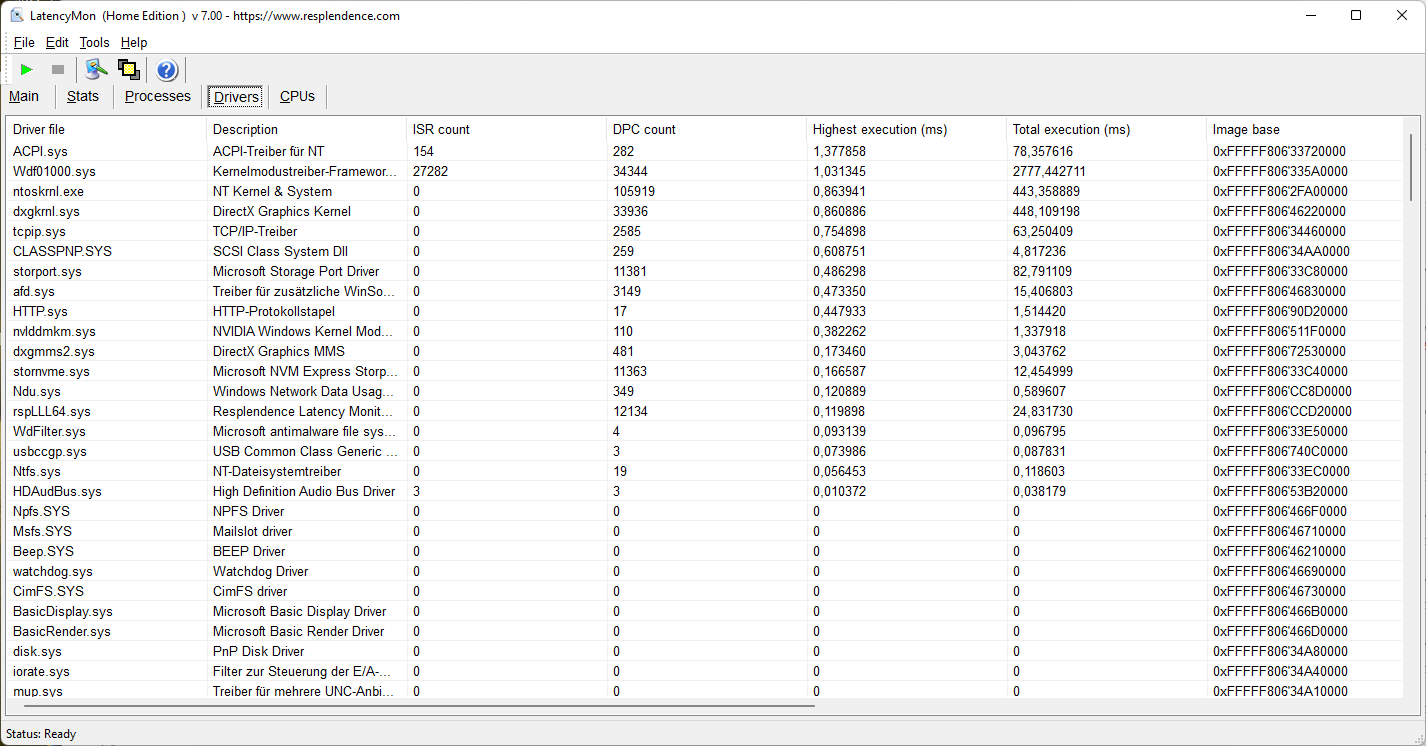Screen dimensions: 1426x746
Task: Sort list by DPC count header
Action: point(644,129)
